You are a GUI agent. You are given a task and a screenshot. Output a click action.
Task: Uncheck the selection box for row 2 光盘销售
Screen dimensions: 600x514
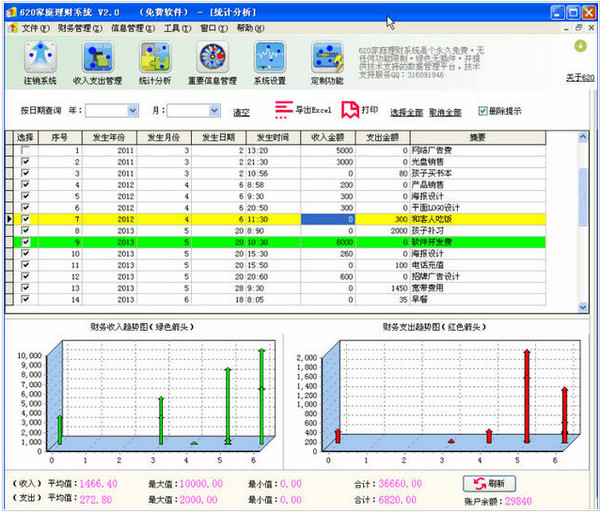coord(25,162)
